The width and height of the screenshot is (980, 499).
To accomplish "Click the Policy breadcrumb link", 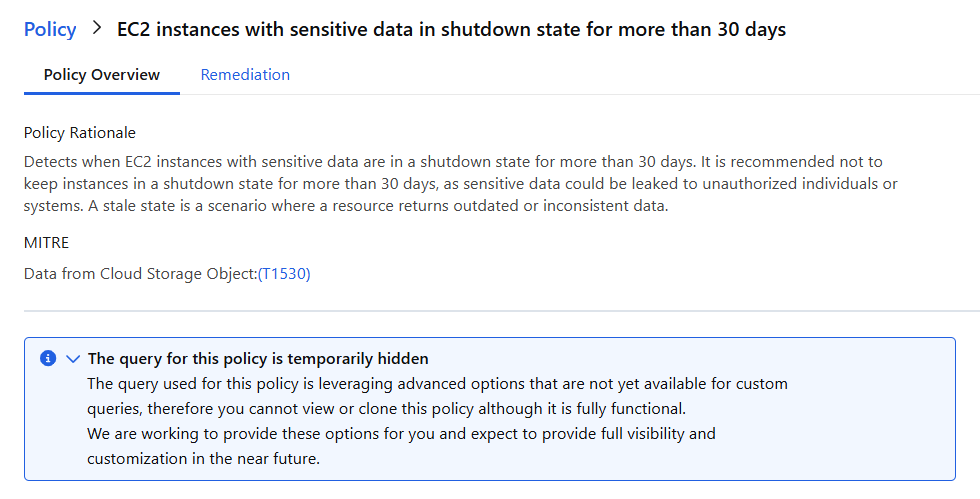I will [x=50, y=29].
